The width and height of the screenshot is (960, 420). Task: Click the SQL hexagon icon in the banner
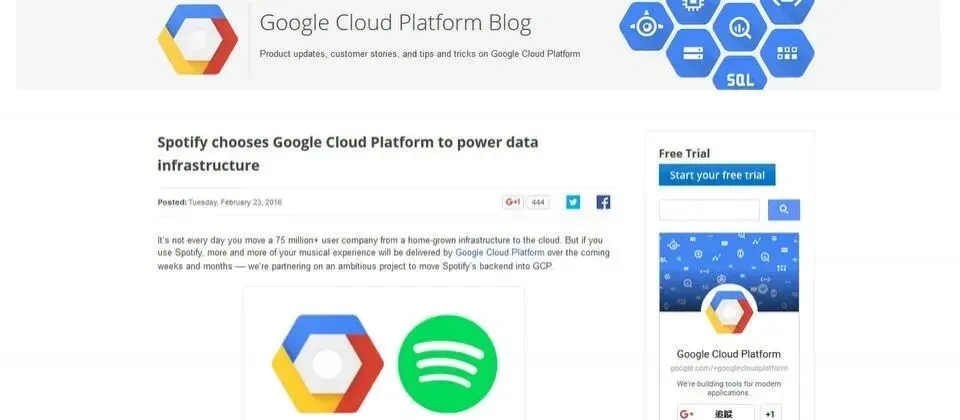(740, 75)
